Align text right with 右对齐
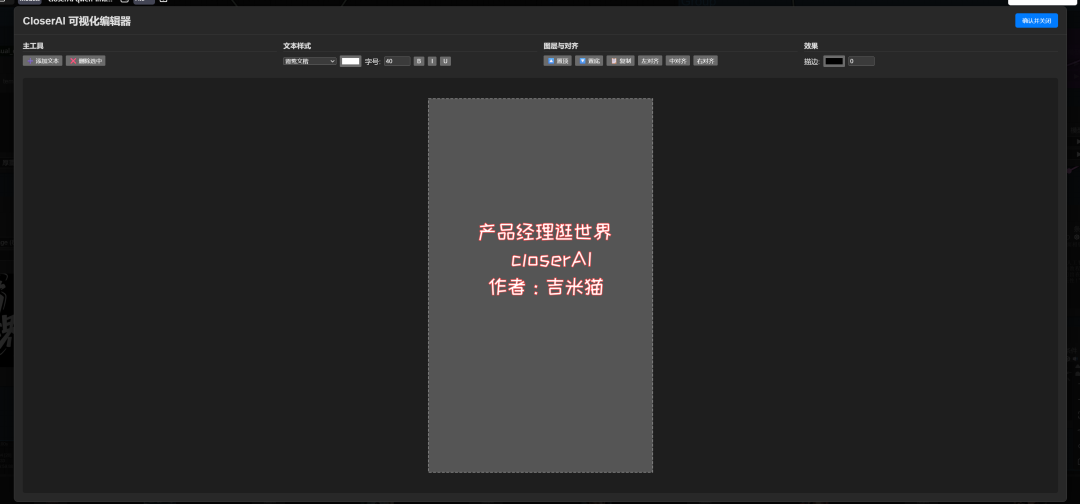The width and height of the screenshot is (1080, 504). tap(706, 61)
